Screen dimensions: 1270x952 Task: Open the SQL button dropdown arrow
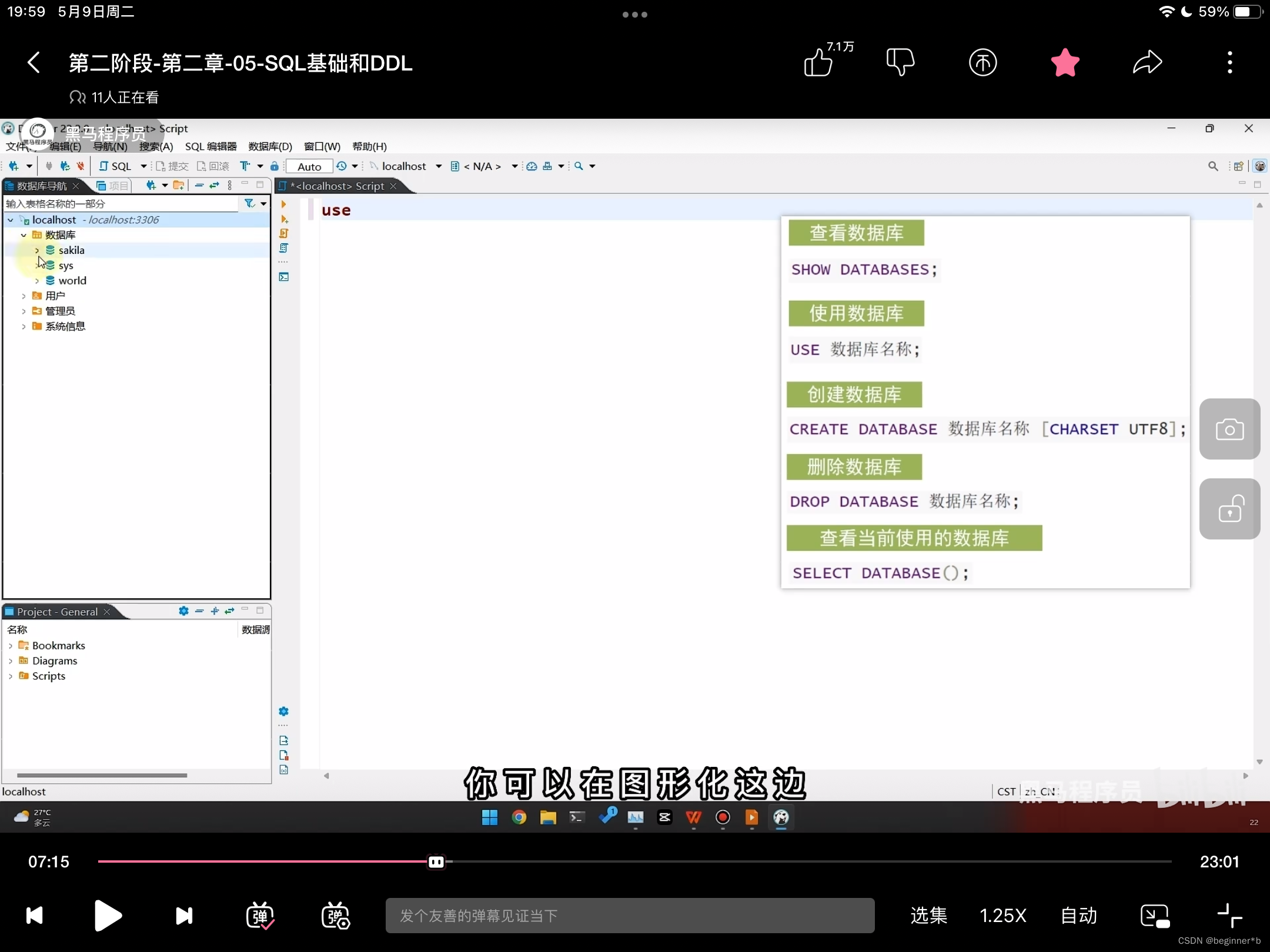pos(143,166)
